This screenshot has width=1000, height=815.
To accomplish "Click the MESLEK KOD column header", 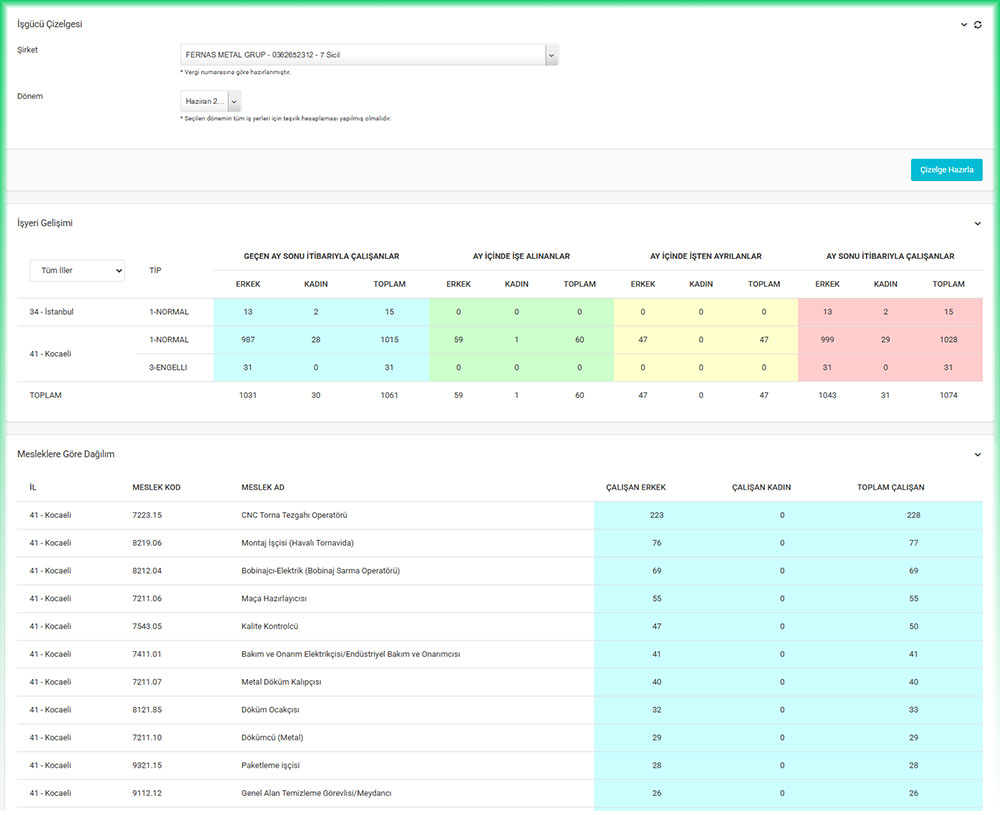I will (x=156, y=487).
